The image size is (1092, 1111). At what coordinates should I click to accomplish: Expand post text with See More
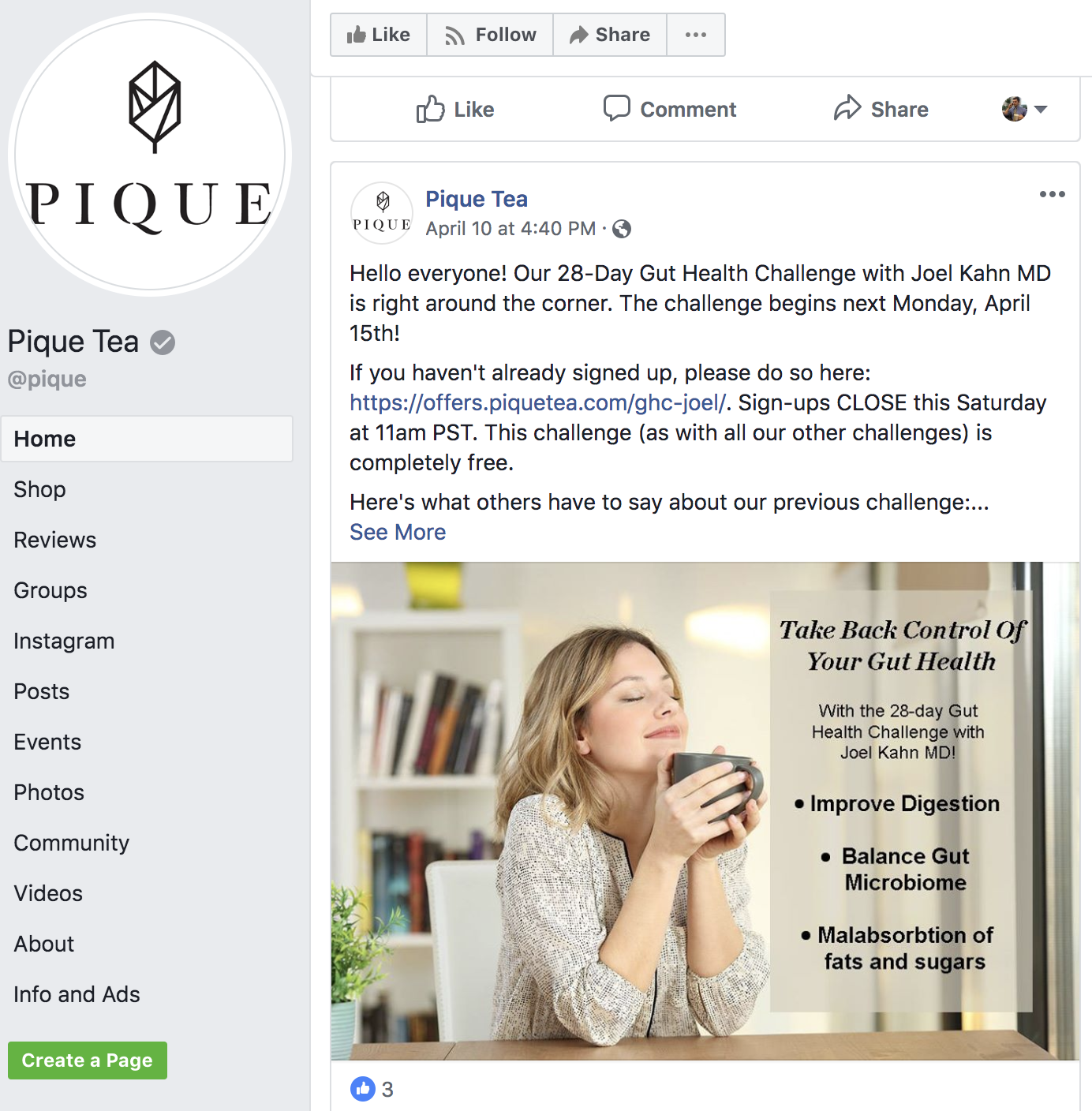tap(398, 533)
